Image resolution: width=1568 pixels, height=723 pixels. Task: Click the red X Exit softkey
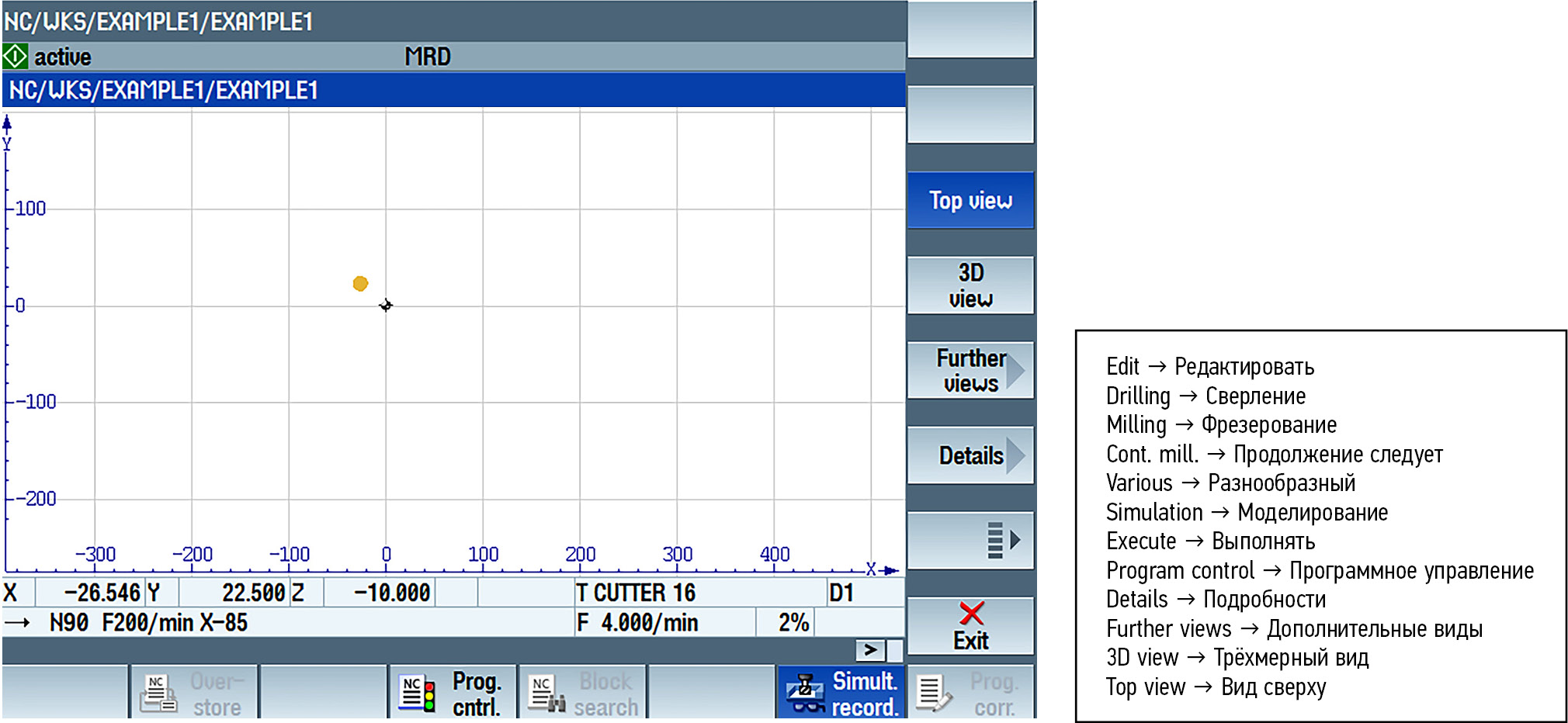970,627
